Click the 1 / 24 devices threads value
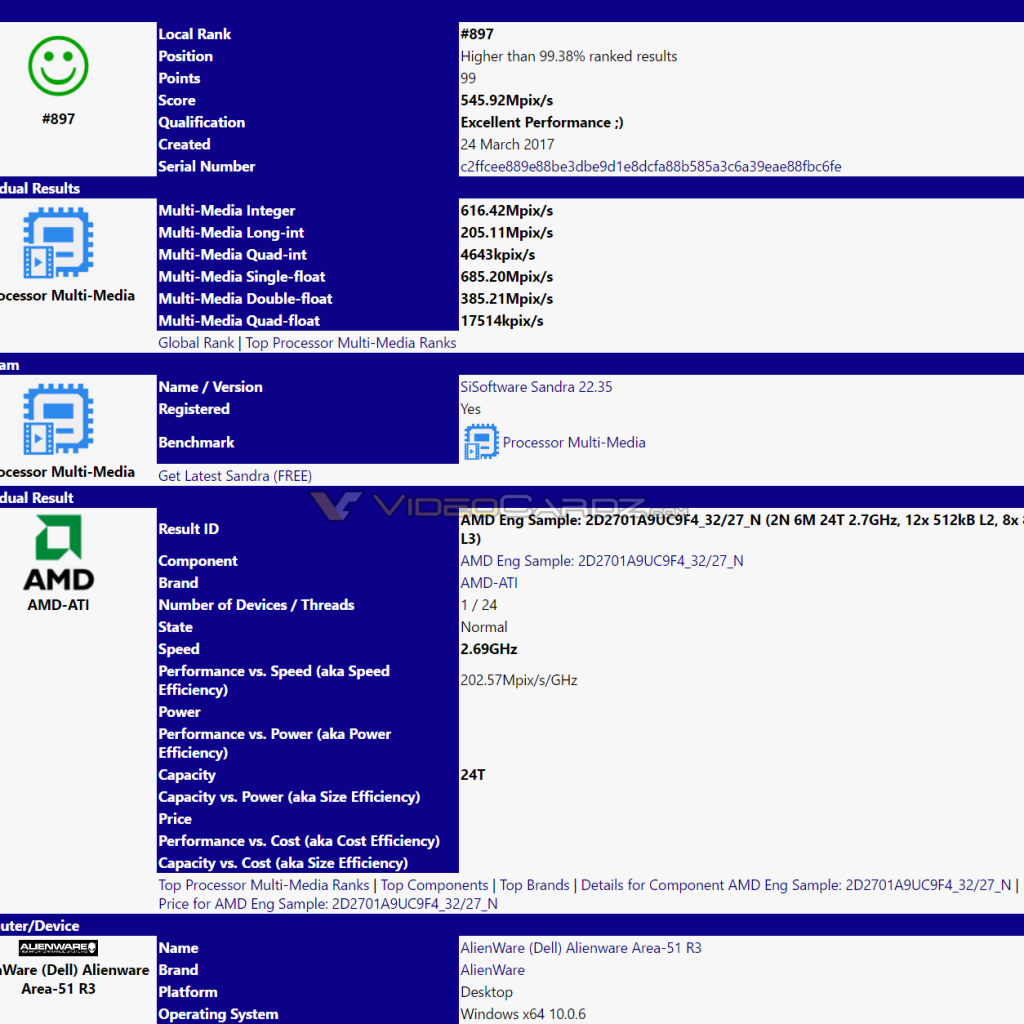 pos(478,605)
